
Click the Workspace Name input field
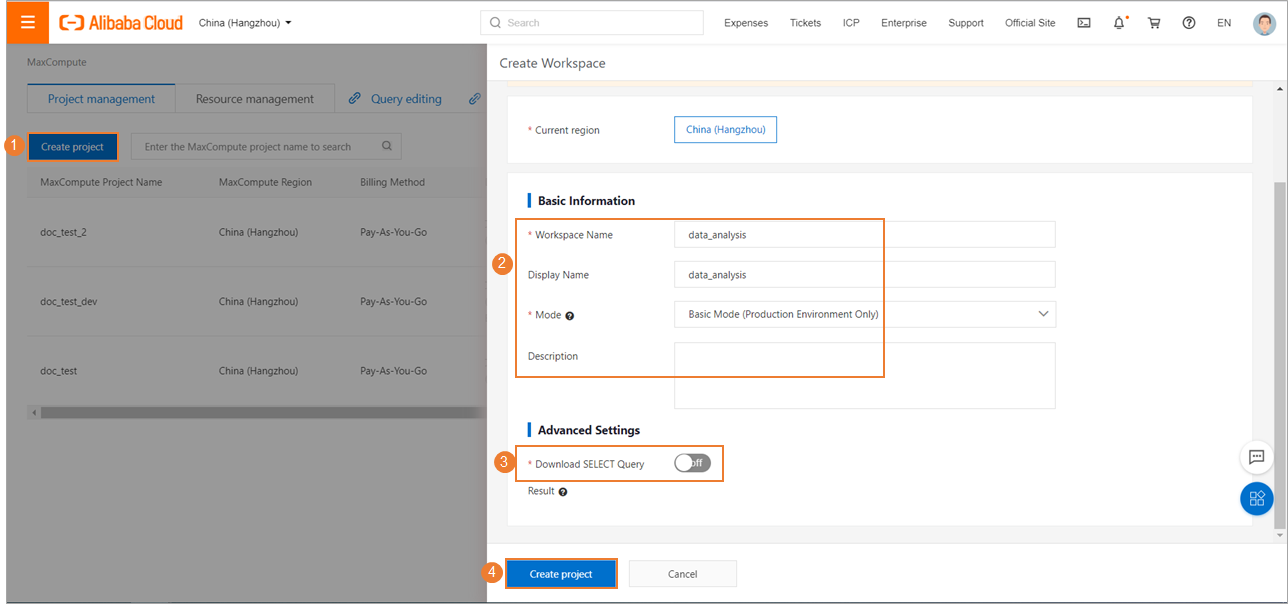(x=865, y=234)
